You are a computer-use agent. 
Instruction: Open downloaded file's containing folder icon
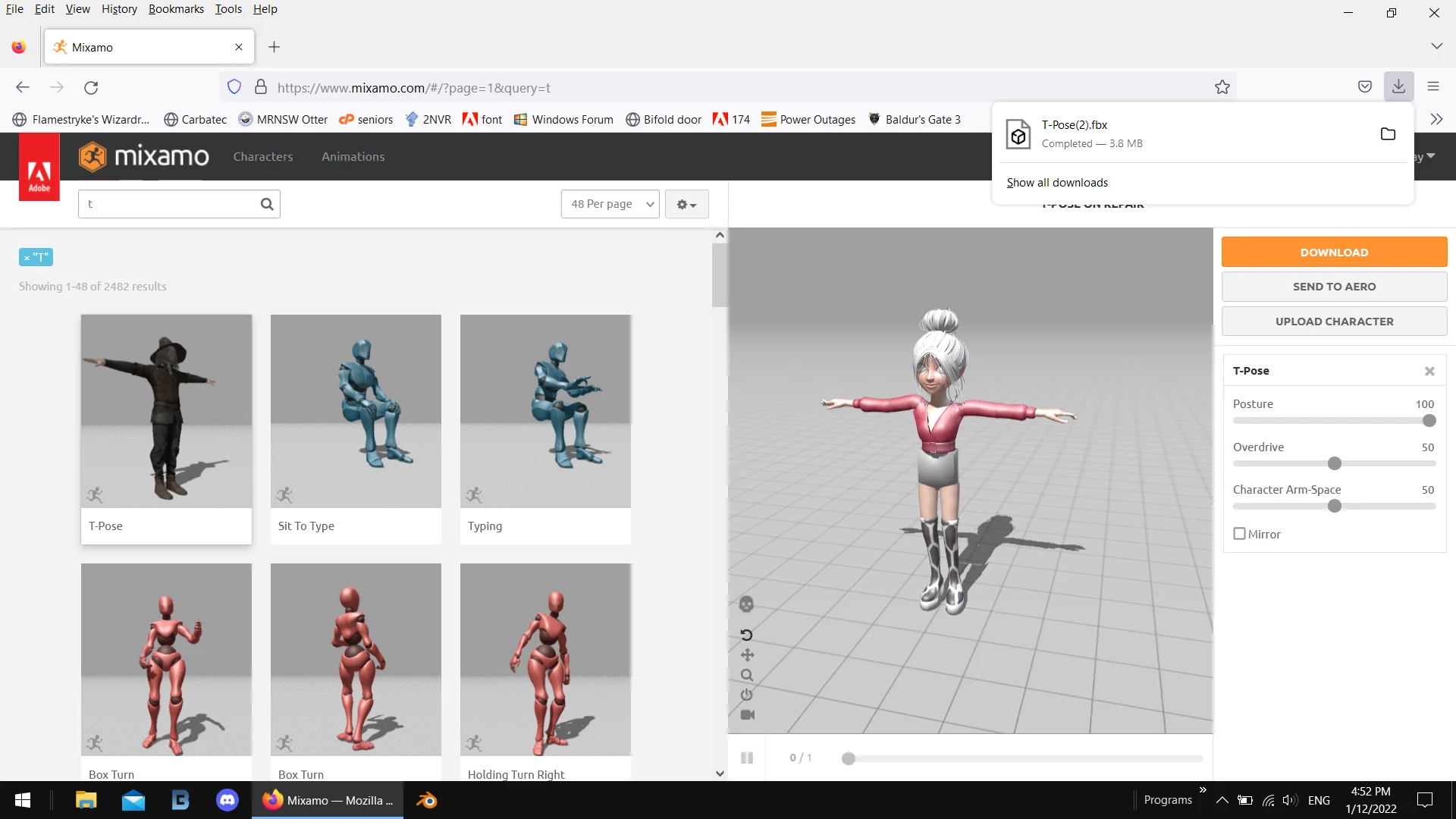click(x=1388, y=134)
